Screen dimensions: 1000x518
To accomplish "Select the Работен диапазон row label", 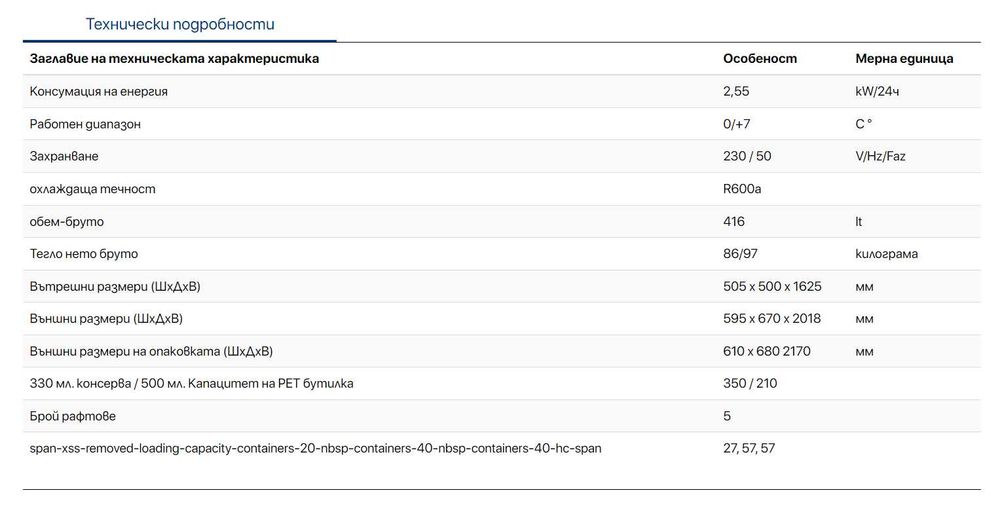I will [x=86, y=124].
